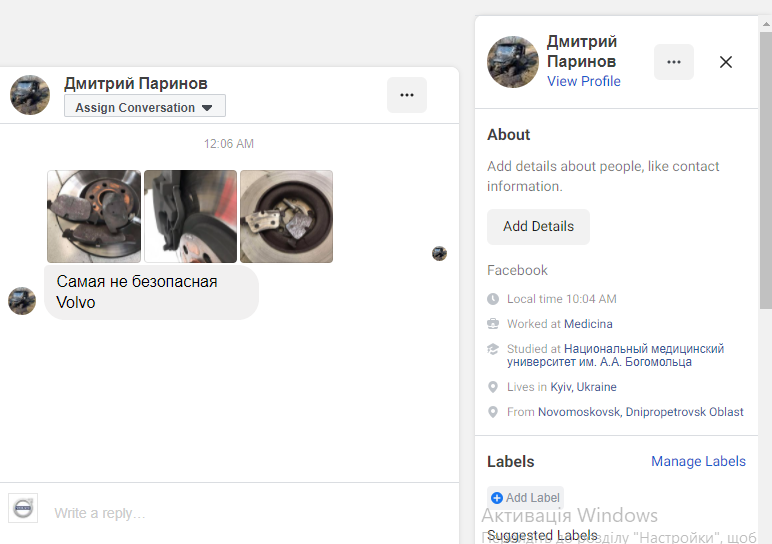Open Novomoskovsk, Dnipropetrovsk Oblast hometown link
Screen dimensions: 772x544
(640, 412)
